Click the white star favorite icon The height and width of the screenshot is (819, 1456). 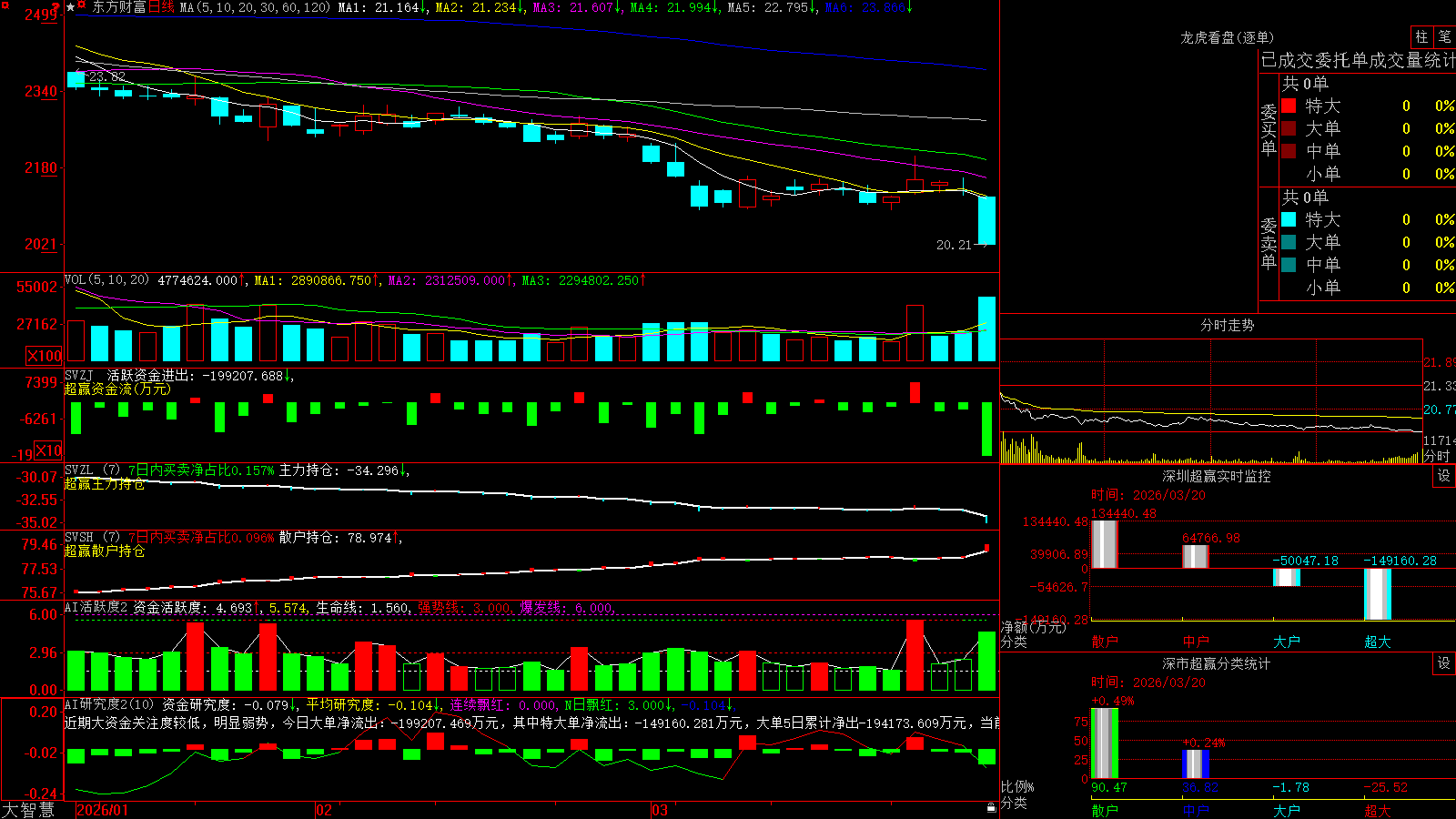[70, 7]
